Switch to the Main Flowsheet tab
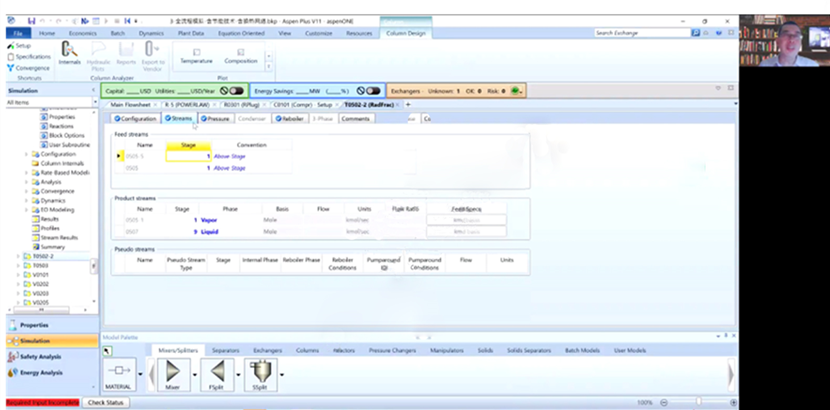Screen dimensions: 830x410 (x=130, y=105)
